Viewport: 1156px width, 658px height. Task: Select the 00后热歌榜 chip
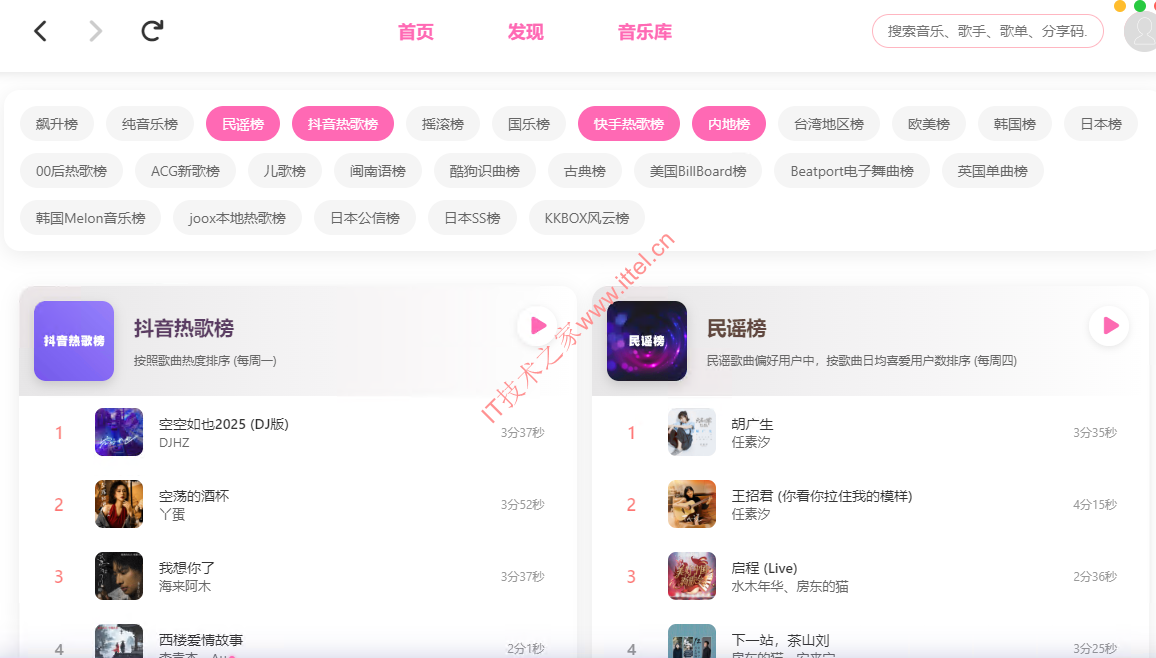pyautogui.click(x=72, y=171)
